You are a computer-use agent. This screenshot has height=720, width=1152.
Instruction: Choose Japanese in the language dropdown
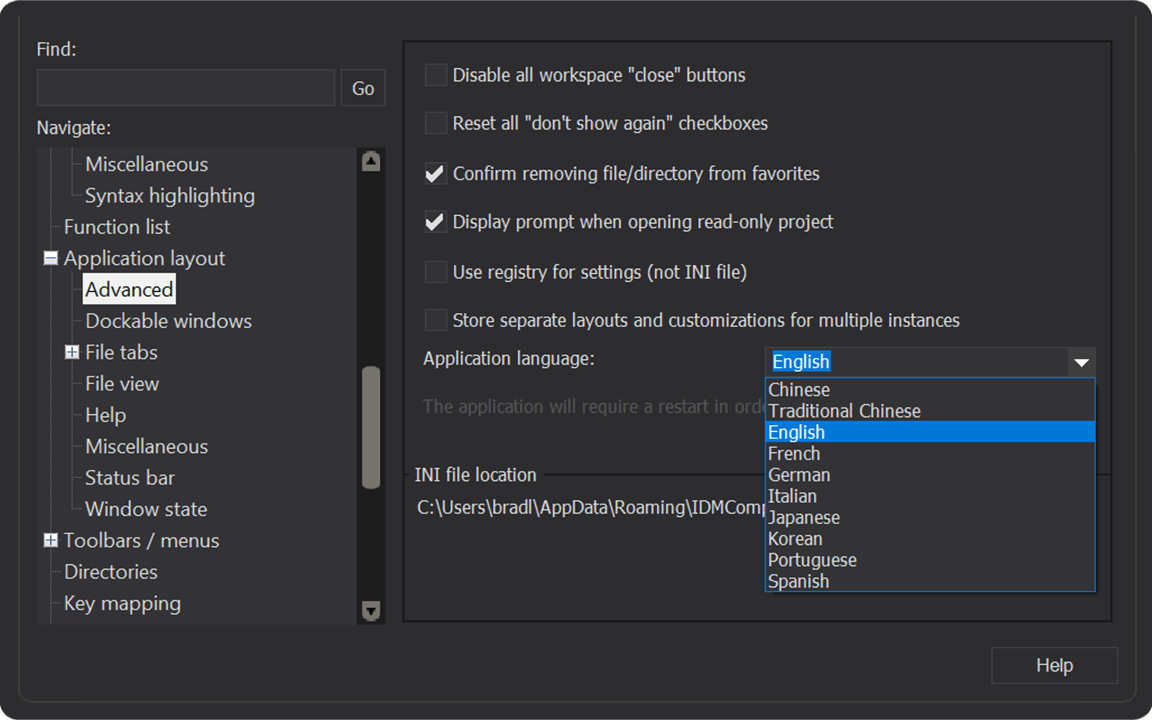(804, 518)
